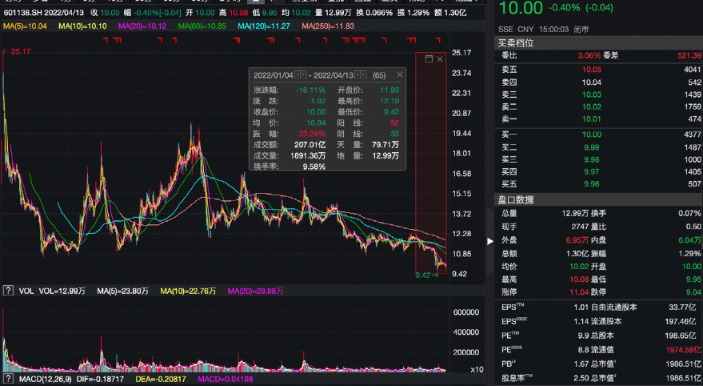This screenshot has height=386, width=703.
Task: Select the MA(20)=10.12 indicator label
Action: click(x=142, y=26)
